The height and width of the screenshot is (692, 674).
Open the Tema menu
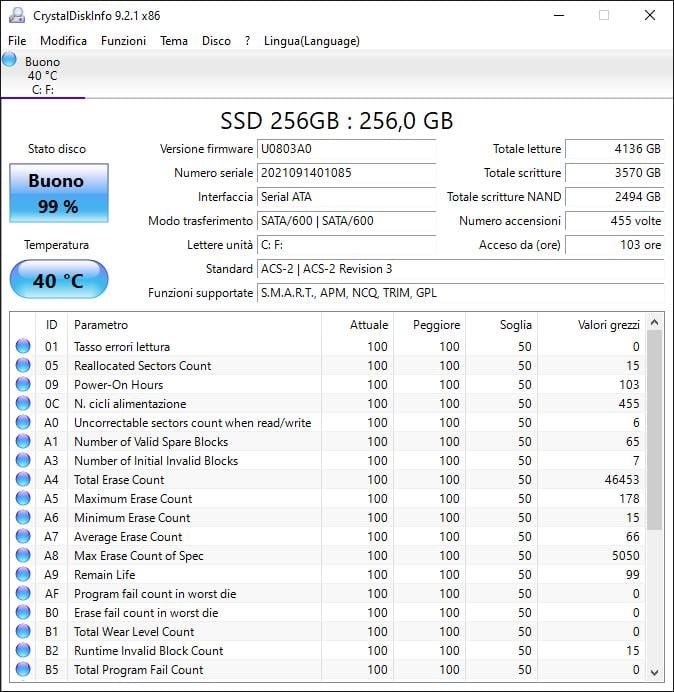point(174,41)
